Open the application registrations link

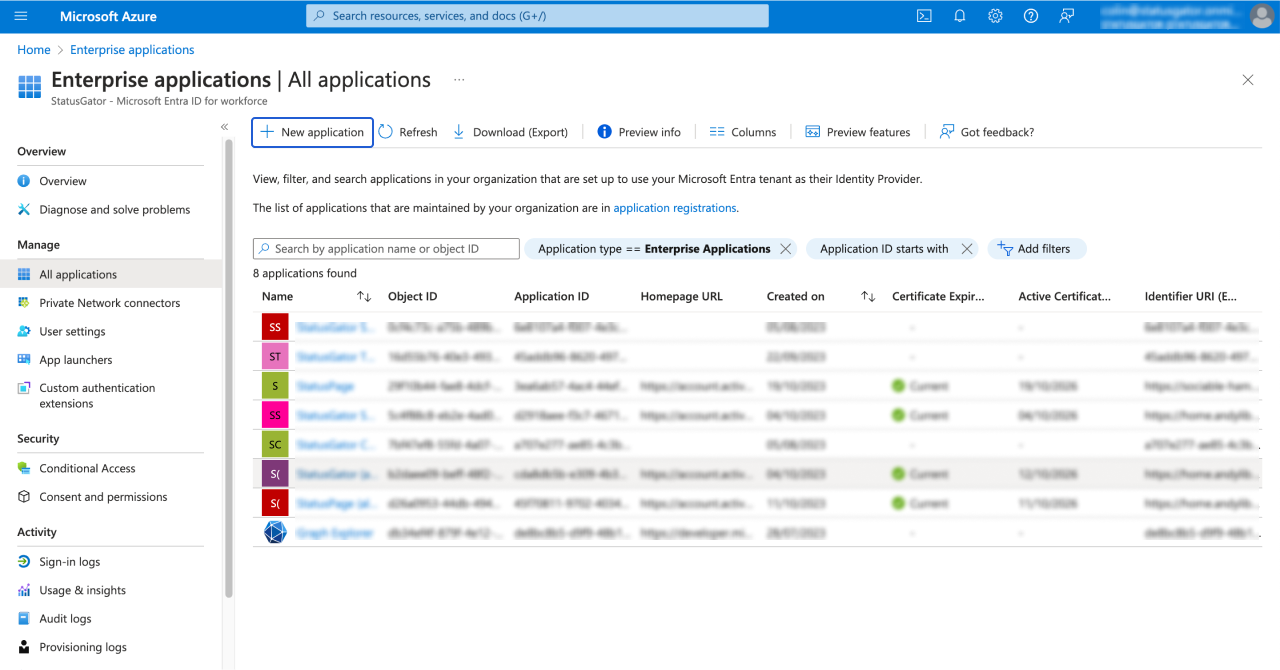point(675,208)
